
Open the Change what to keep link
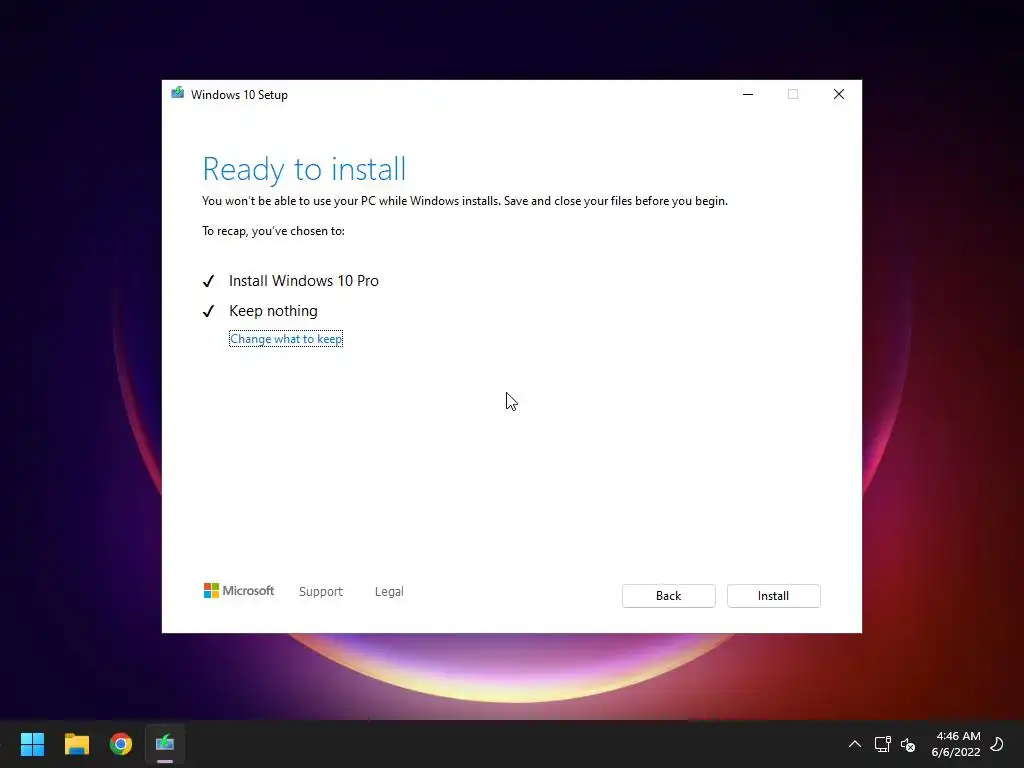tap(286, 339)
